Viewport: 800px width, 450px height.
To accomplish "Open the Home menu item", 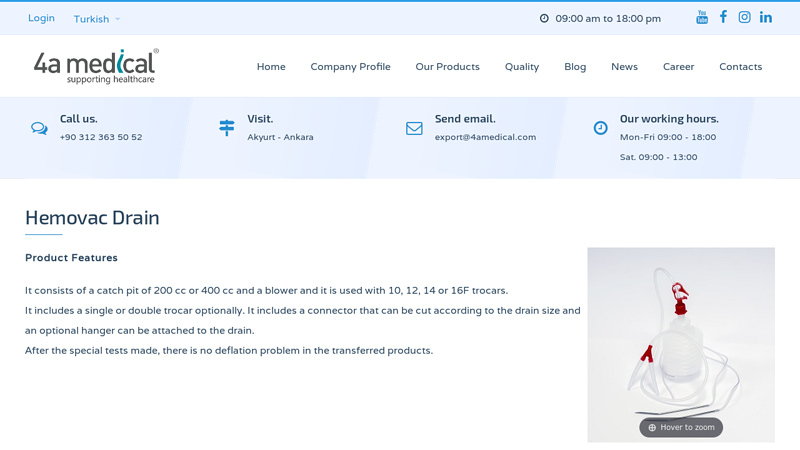I will pyautogui.click(x=271, y=67).
